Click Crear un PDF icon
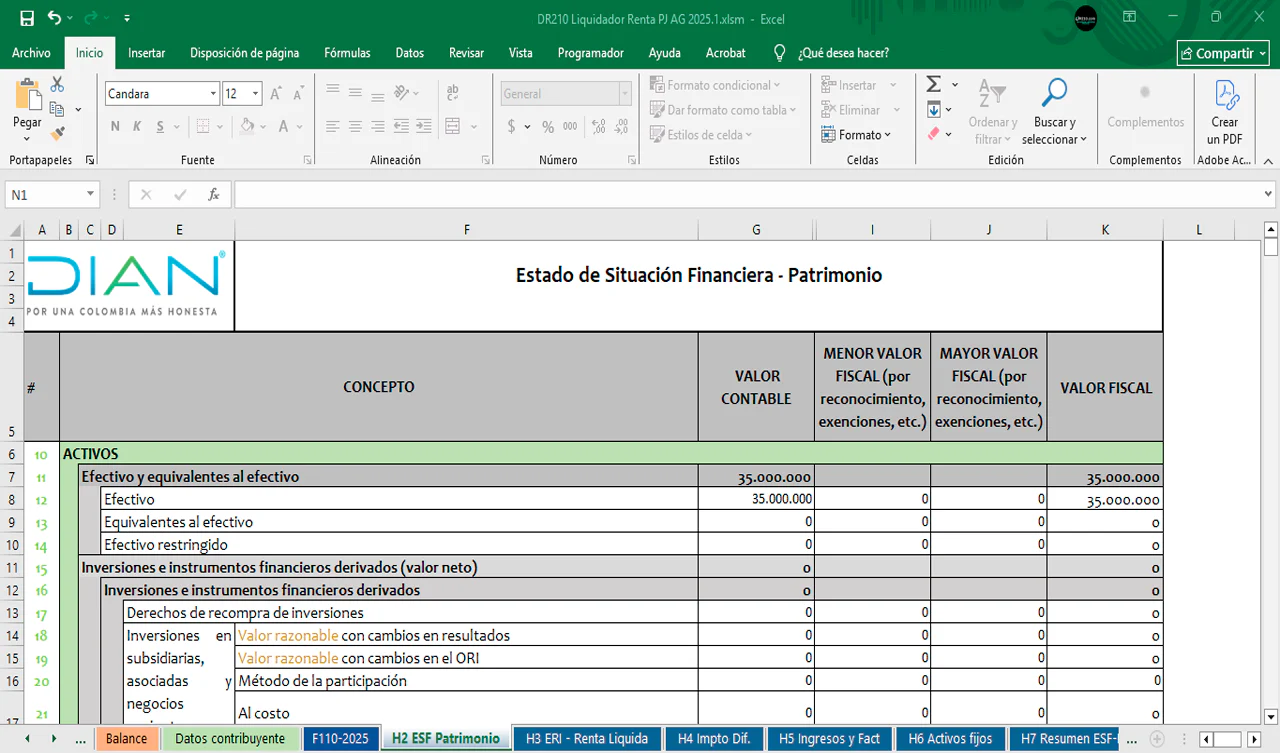The height and width of the screenshot is (753, 1280). (1225, 95)
